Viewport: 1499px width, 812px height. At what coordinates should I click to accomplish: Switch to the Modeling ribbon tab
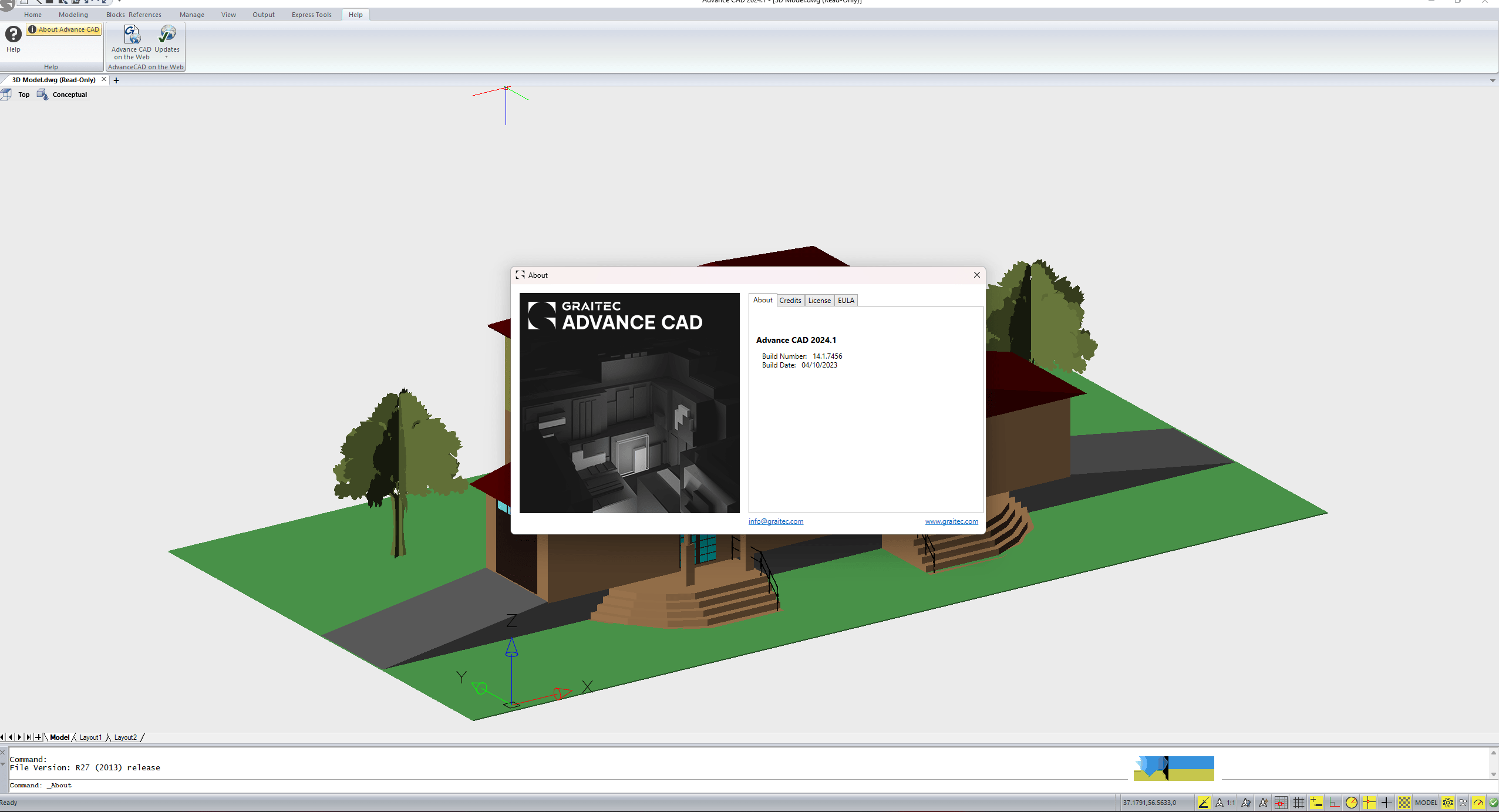point(73,15)
